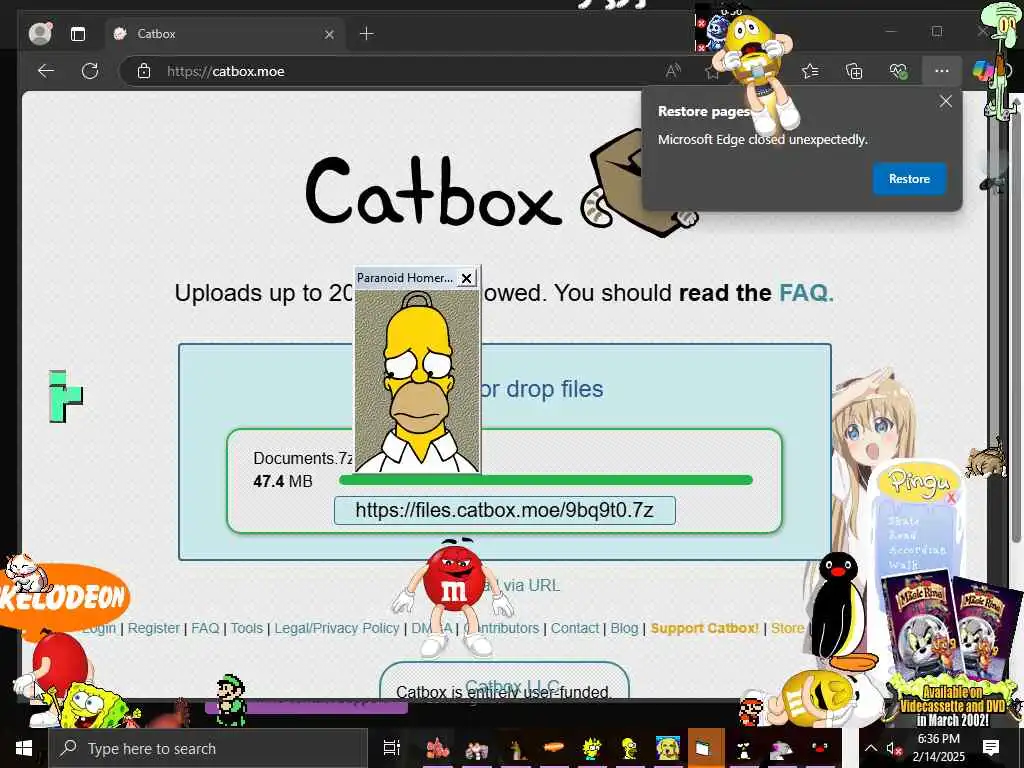
Task: Open the Store link
Action: tap(788, 628)
